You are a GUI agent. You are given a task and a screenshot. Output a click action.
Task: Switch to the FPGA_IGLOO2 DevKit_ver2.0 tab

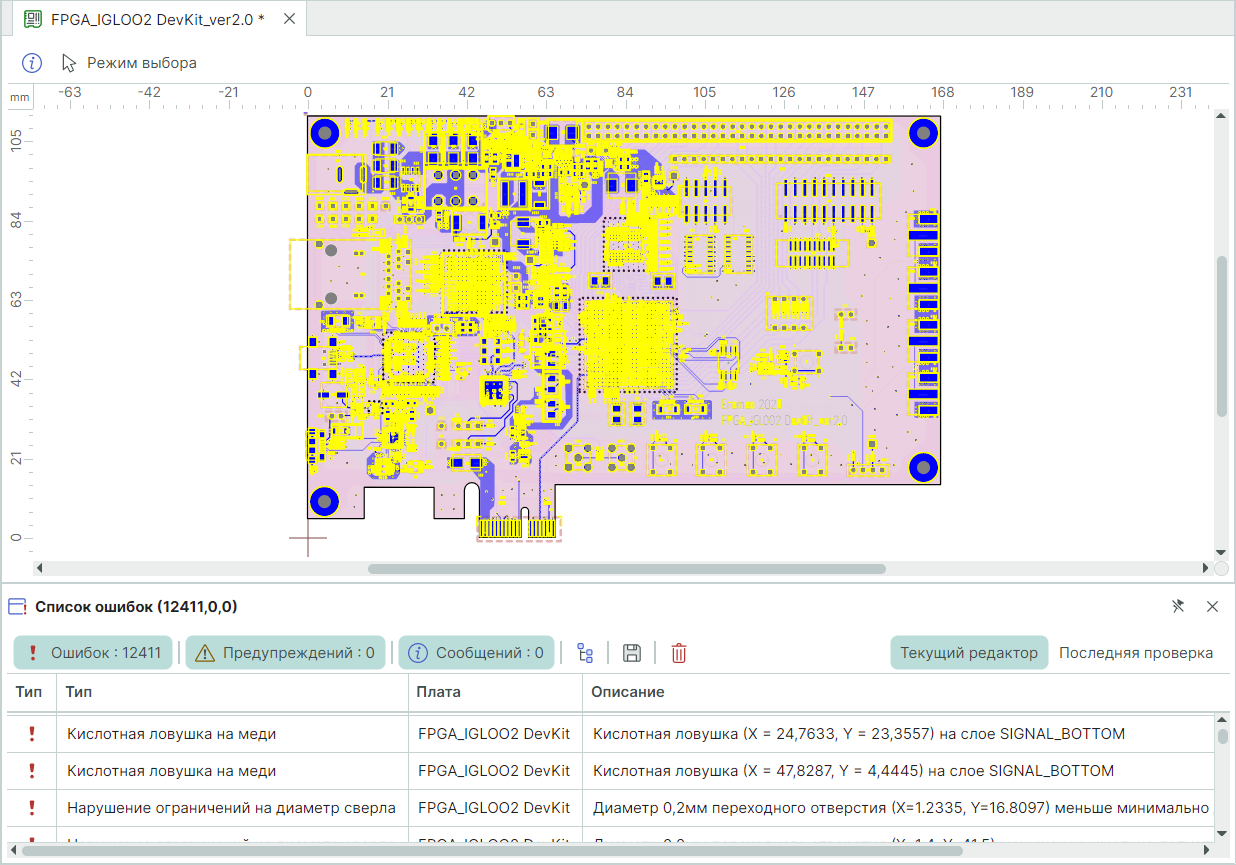(x=157, y=19)
